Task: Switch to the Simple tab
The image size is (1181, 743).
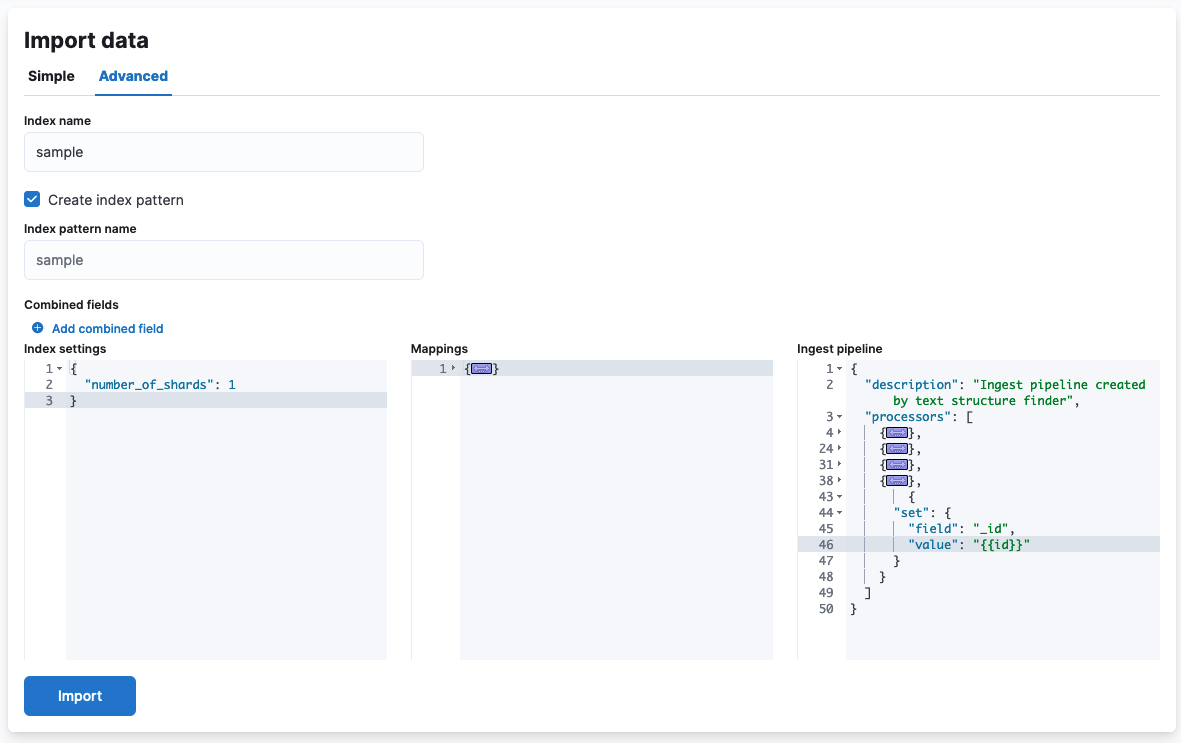Action: pyautogui.click(x=51, y=76)
